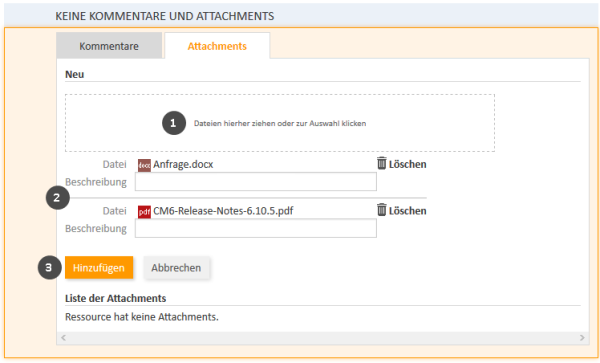The height and width of the screenshot is (363, 600).
Task: Select the Attachments tab
Action: pos(217,46)
